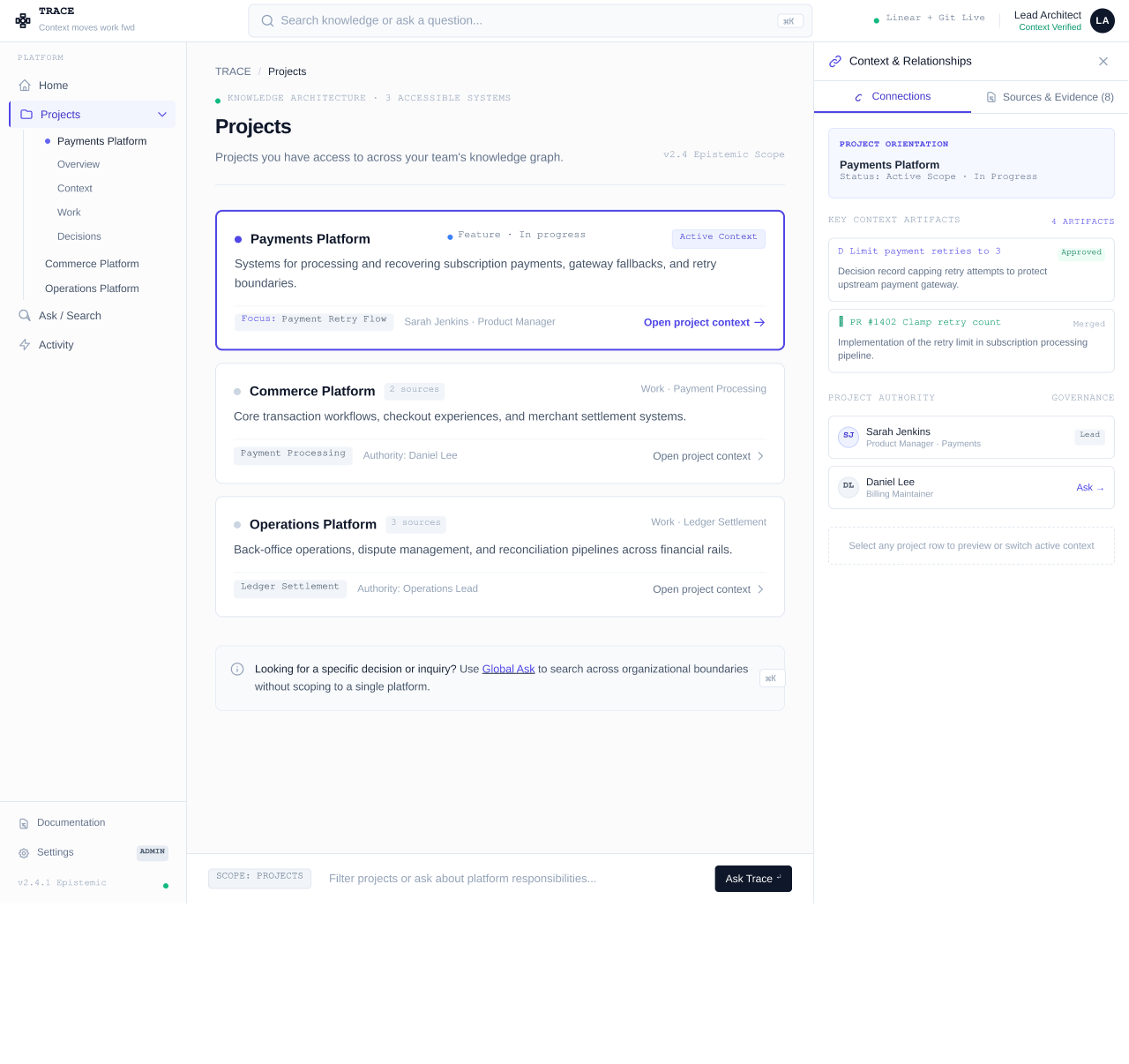
Task: Click the Ask Trace button
Action: coord(753,879)
